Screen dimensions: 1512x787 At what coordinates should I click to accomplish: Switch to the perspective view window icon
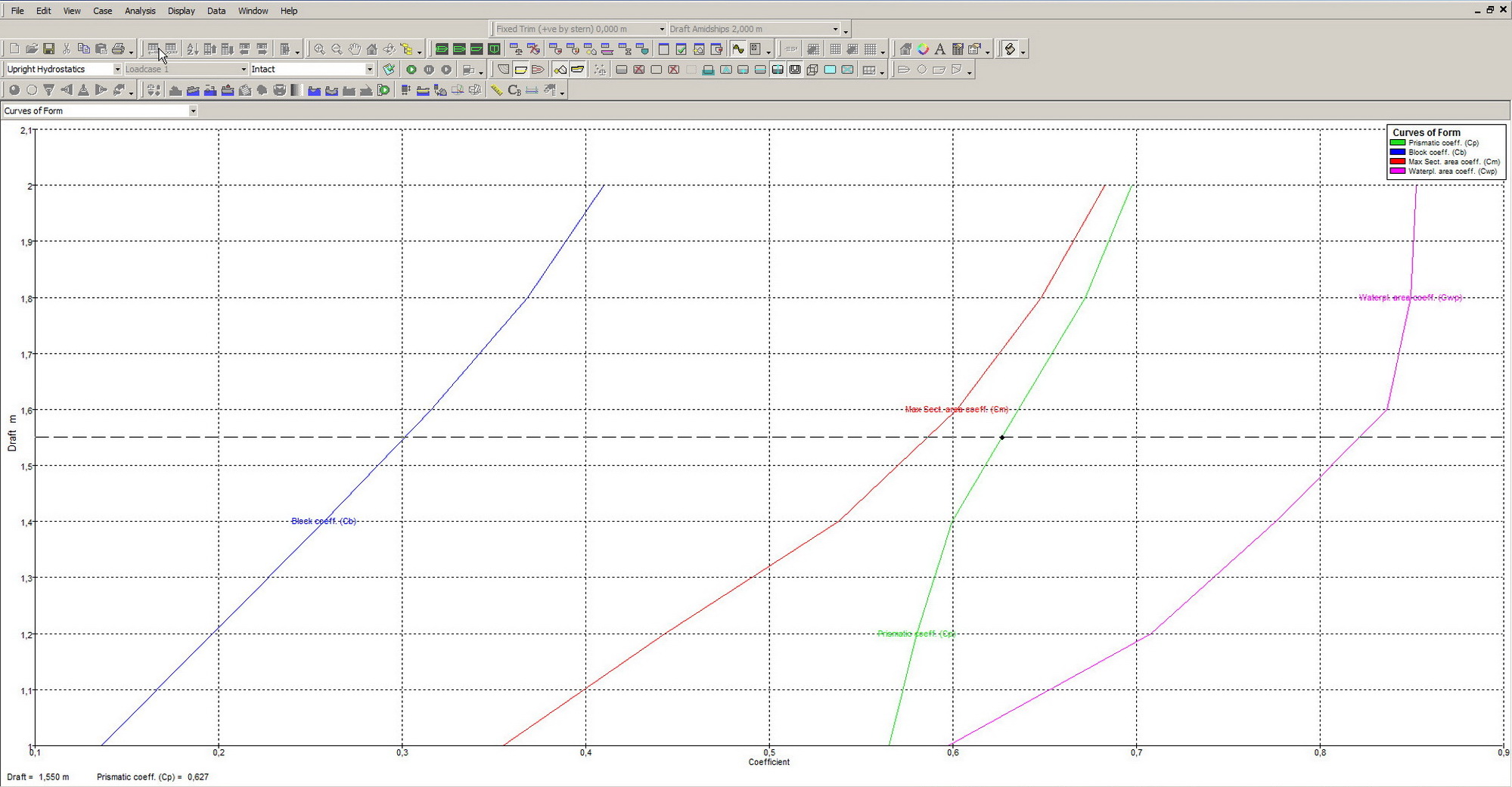tap(442, 49)
